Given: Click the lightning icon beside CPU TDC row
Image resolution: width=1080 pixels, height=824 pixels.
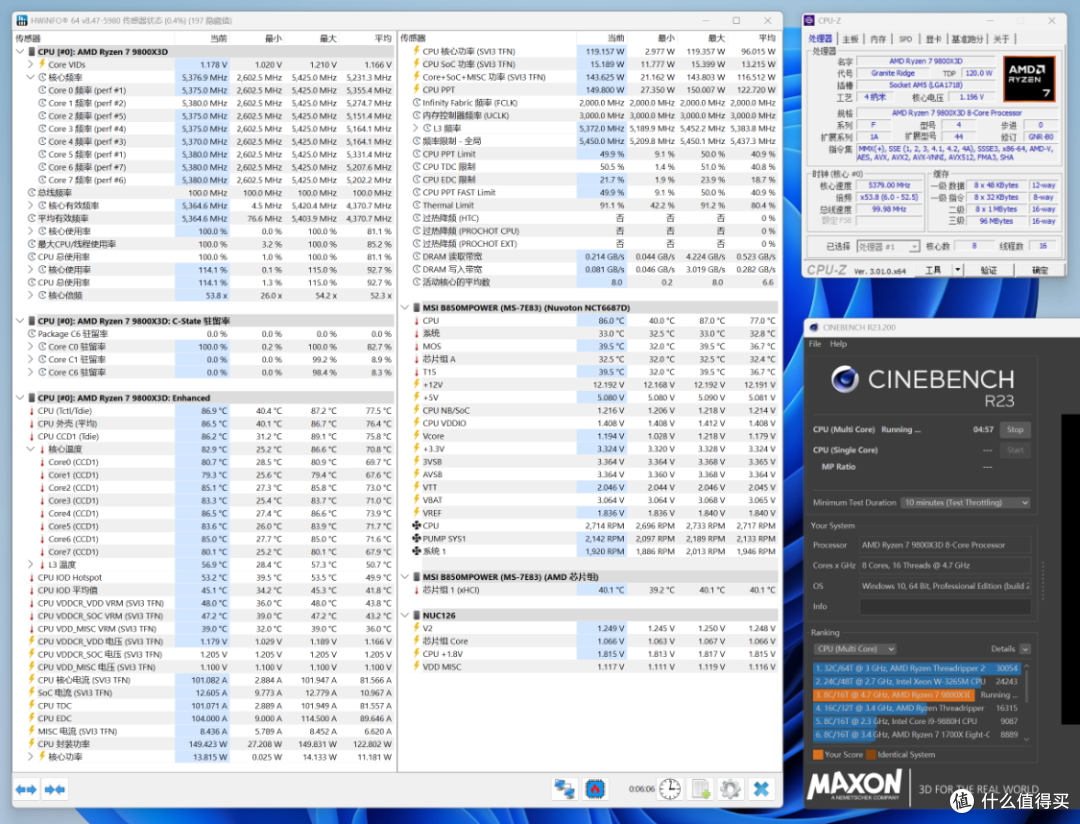Looking at the screenshot, I should (31, 705).
